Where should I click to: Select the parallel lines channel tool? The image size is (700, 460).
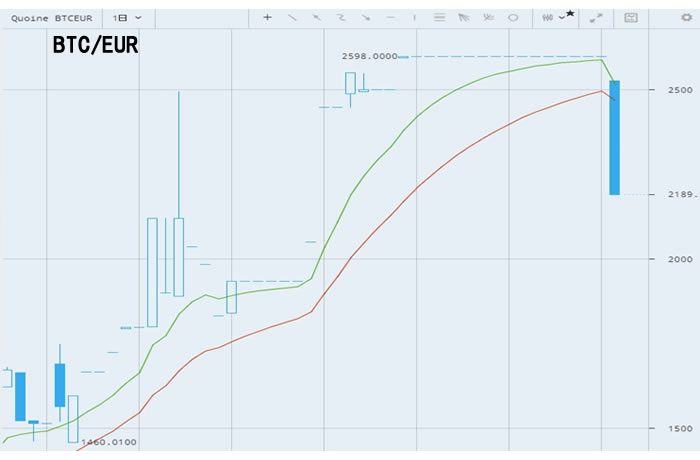(439, 17)
